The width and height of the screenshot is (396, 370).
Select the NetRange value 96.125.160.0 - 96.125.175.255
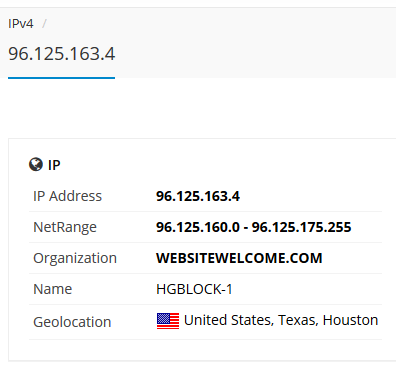pos(254,227)
